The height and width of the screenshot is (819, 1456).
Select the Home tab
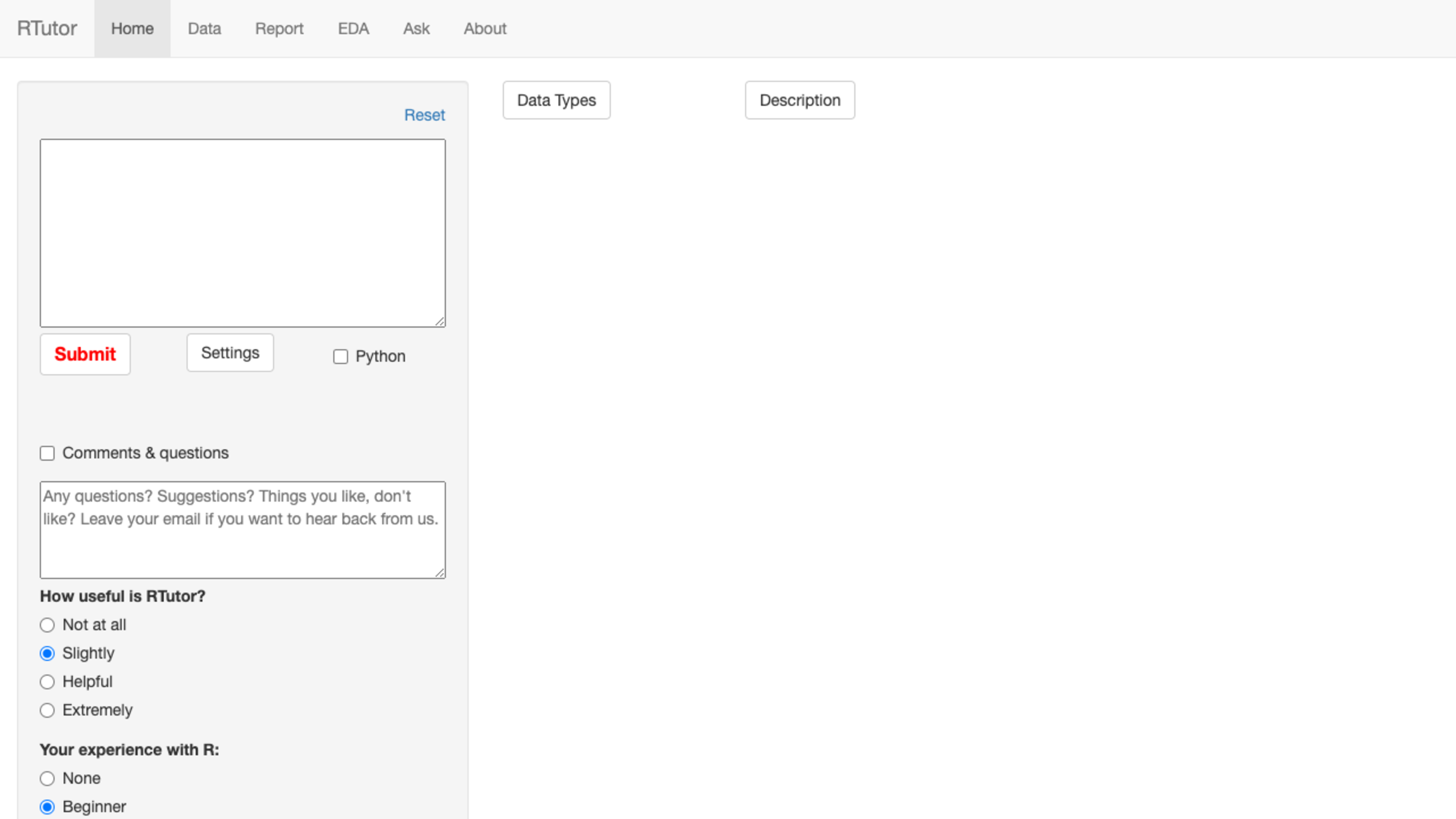[132, 28]
